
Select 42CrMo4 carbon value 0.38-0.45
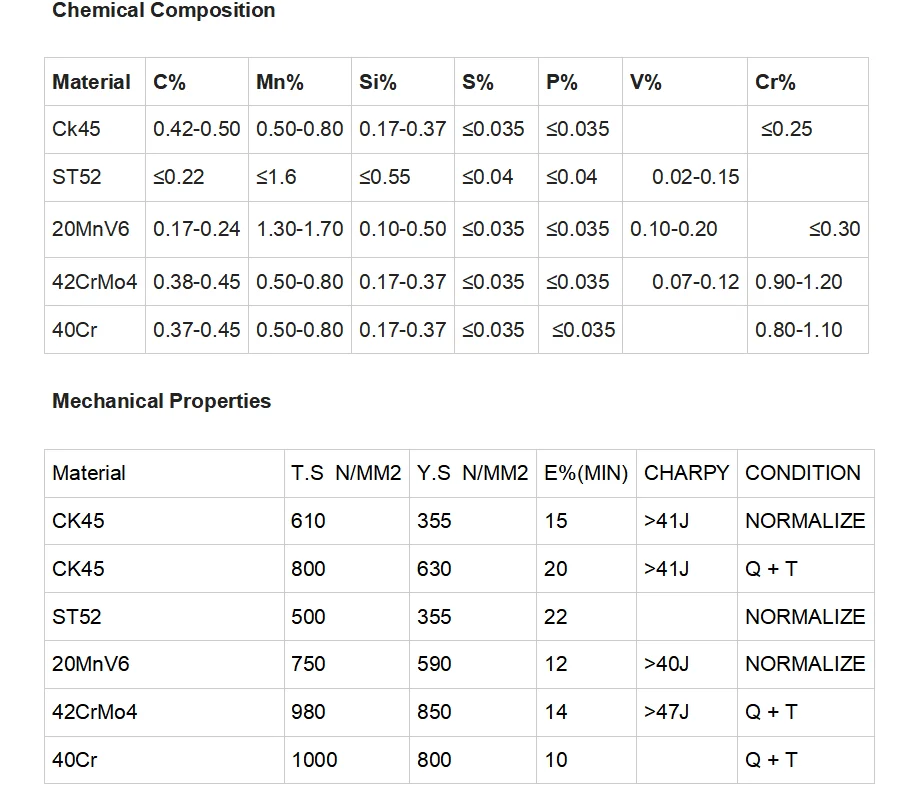click(x=197, y=282)
